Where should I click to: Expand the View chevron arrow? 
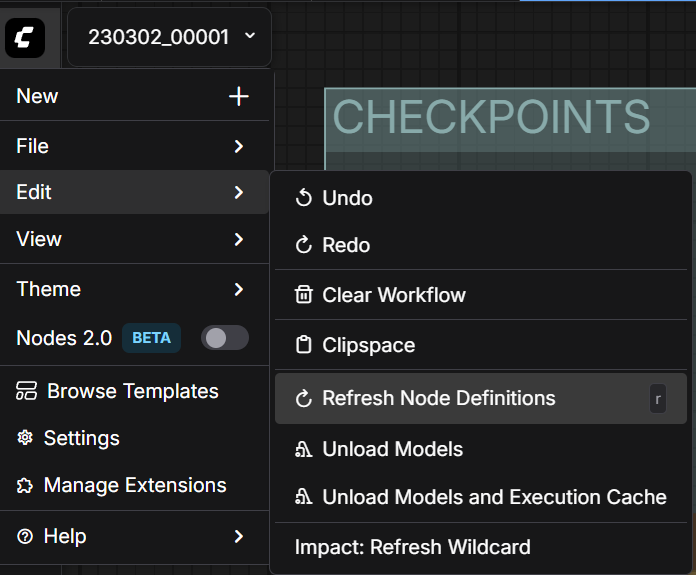239,239
